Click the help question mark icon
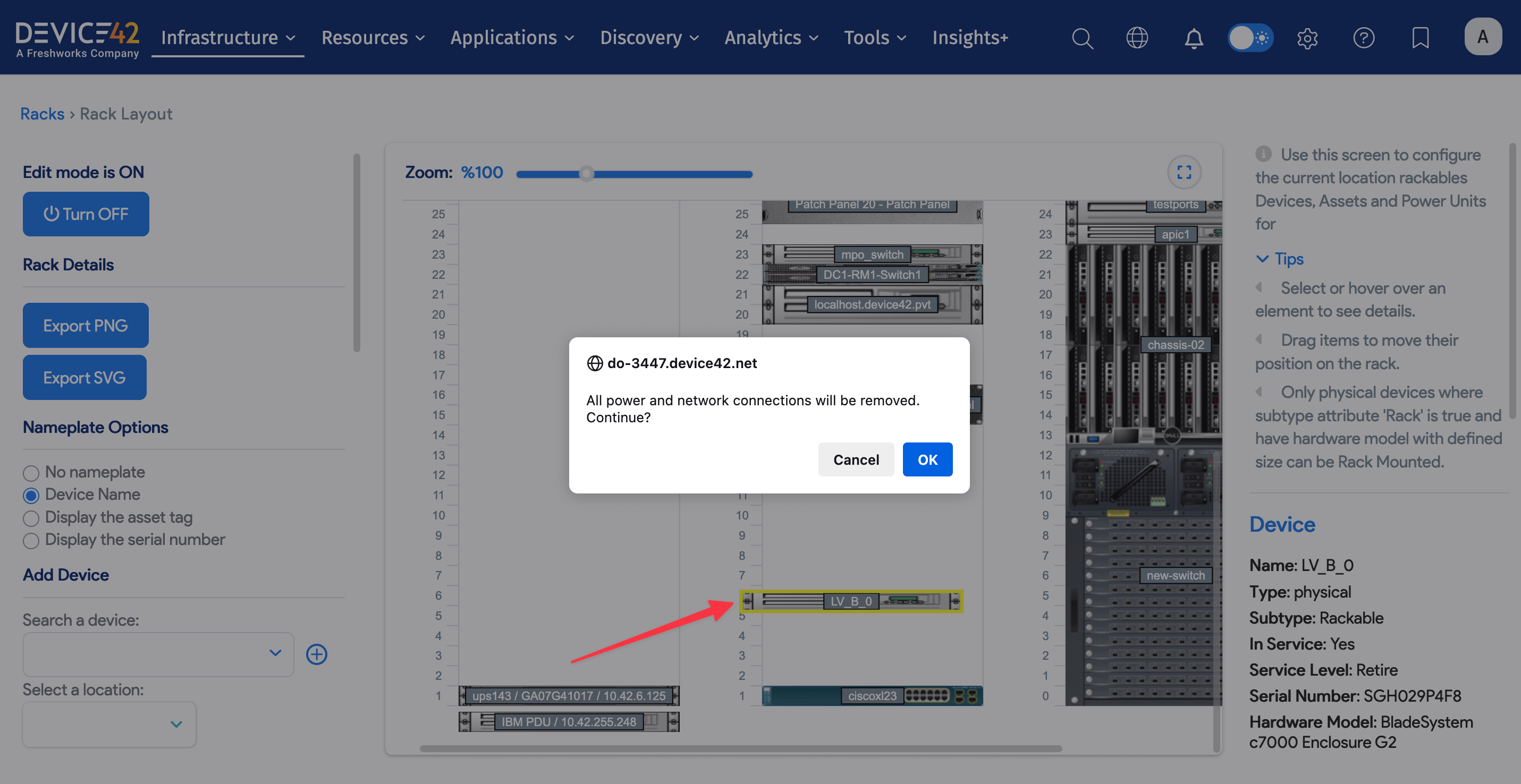Screen dimensions: 1521x784 pyautogui.click(x=1363, y=38)
